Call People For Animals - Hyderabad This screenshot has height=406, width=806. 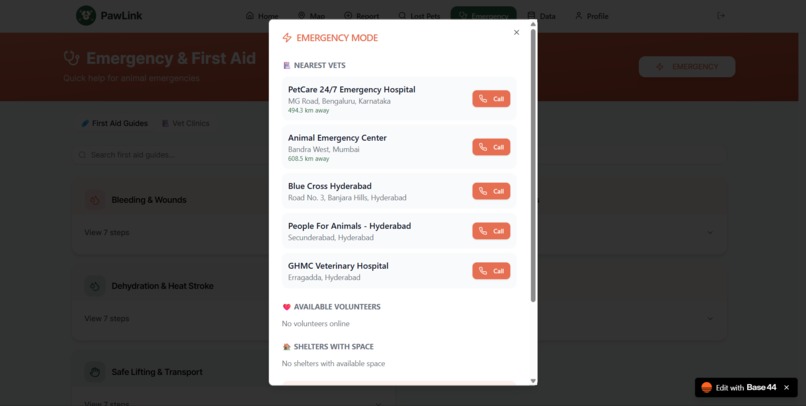coord(491,231)
